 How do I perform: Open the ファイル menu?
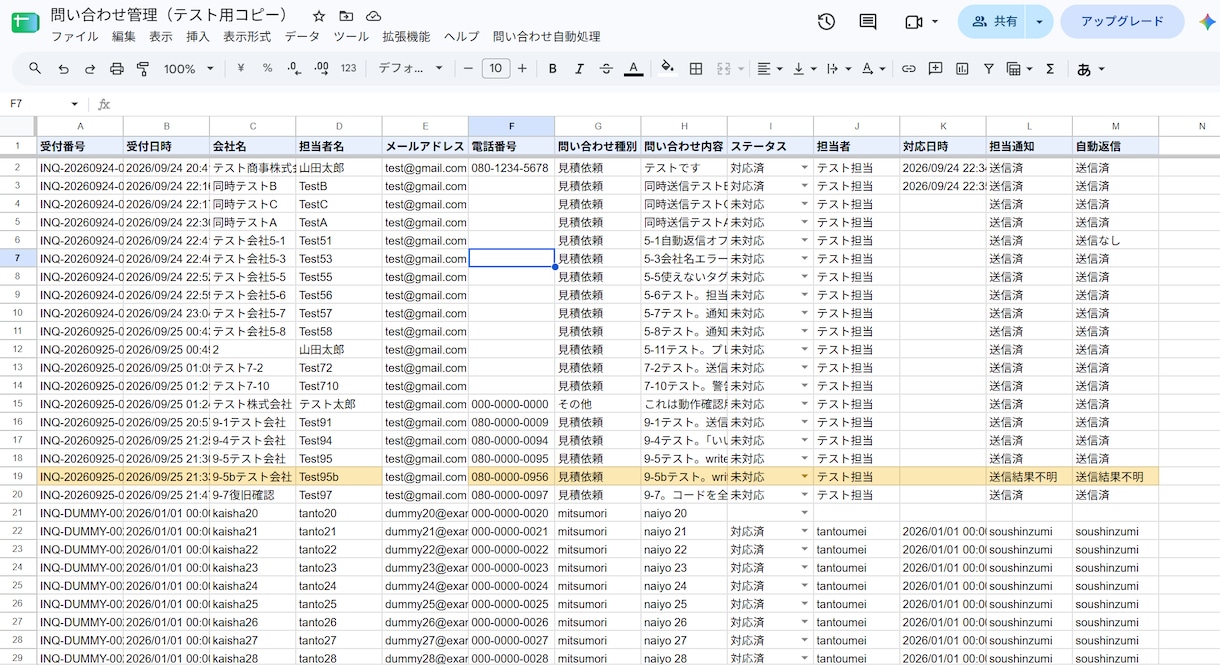point(75,37)
